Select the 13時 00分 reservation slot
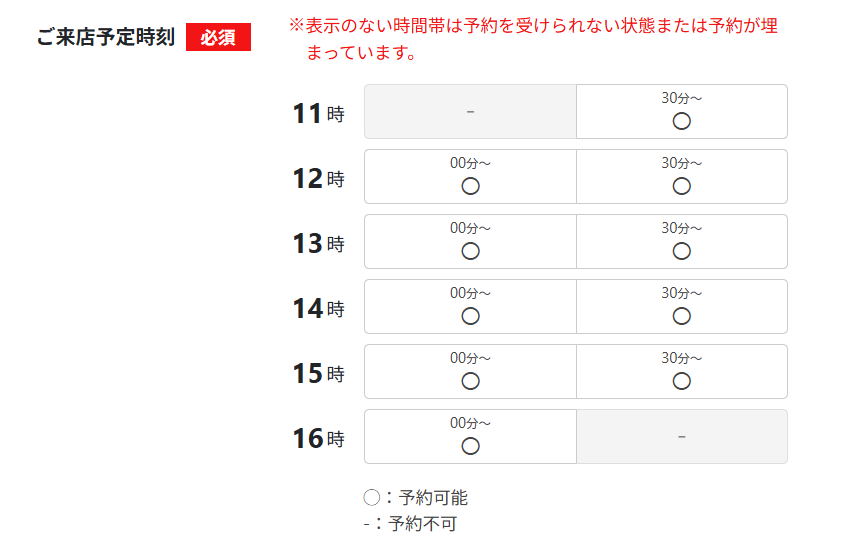Viewport: 841px width, 547px height. click(x=471, y=251)
